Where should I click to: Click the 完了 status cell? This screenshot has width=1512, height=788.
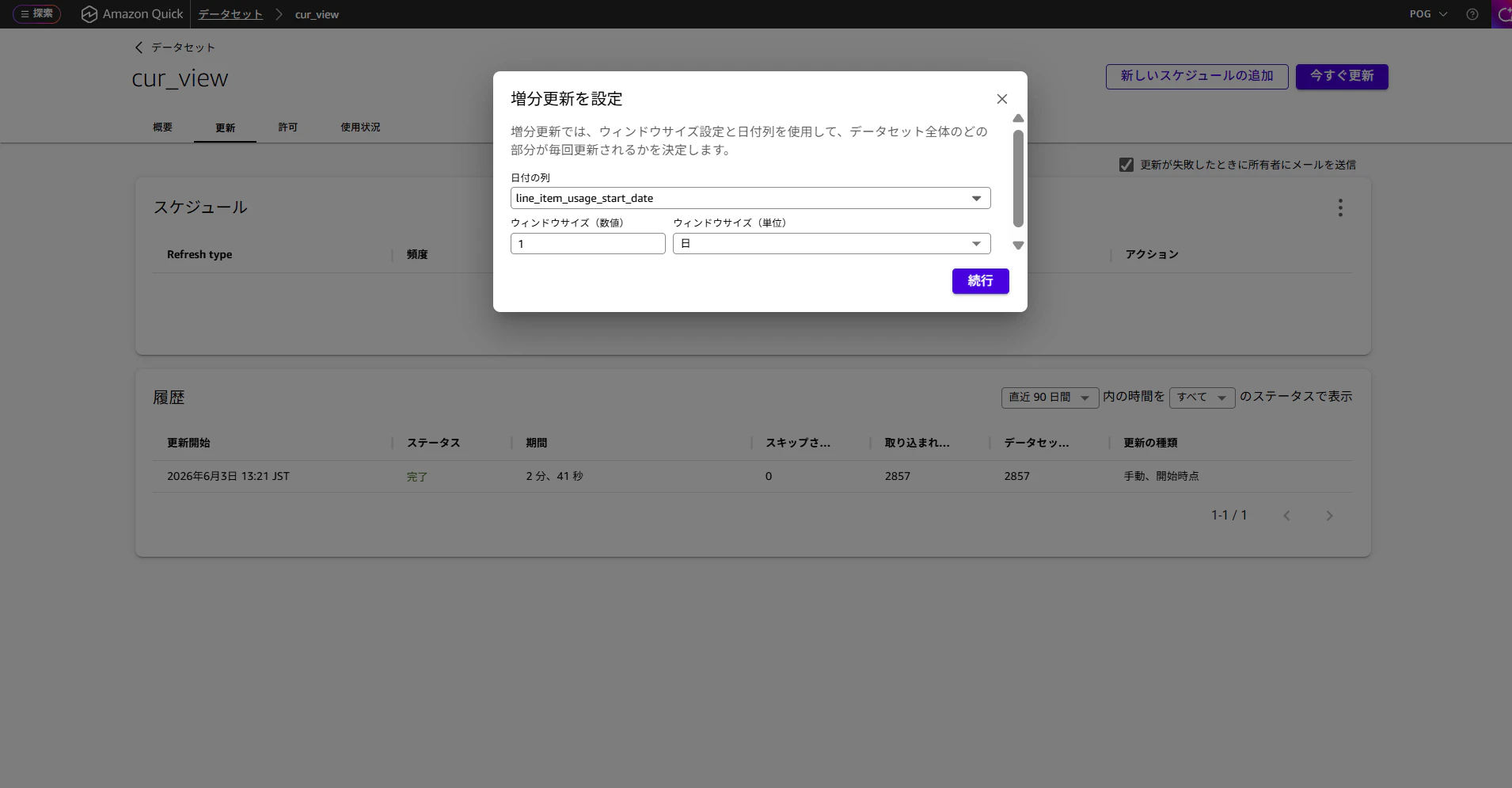click(x=417, y=477)
